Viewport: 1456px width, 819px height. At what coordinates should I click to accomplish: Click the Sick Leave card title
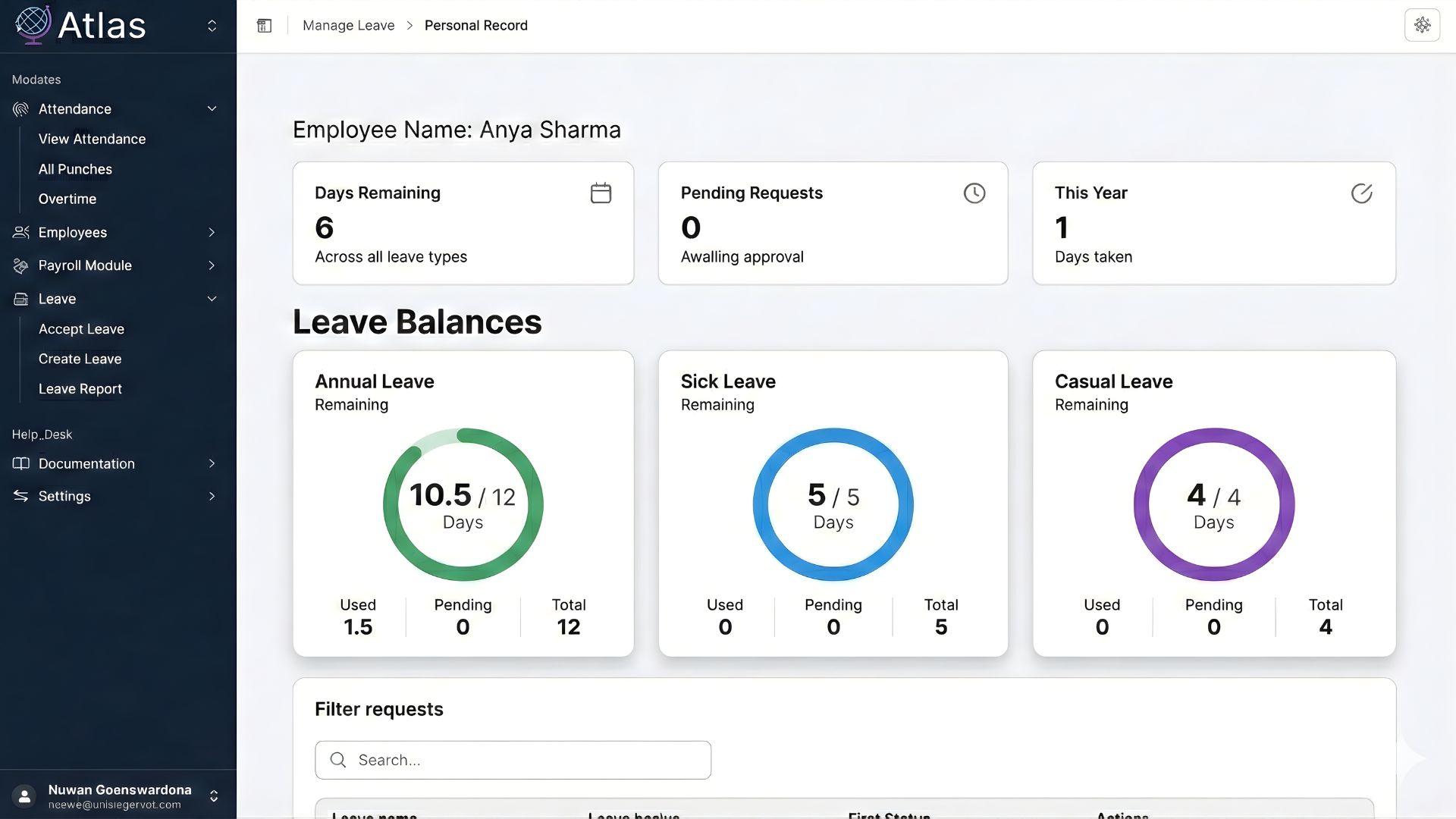[728, 381]
